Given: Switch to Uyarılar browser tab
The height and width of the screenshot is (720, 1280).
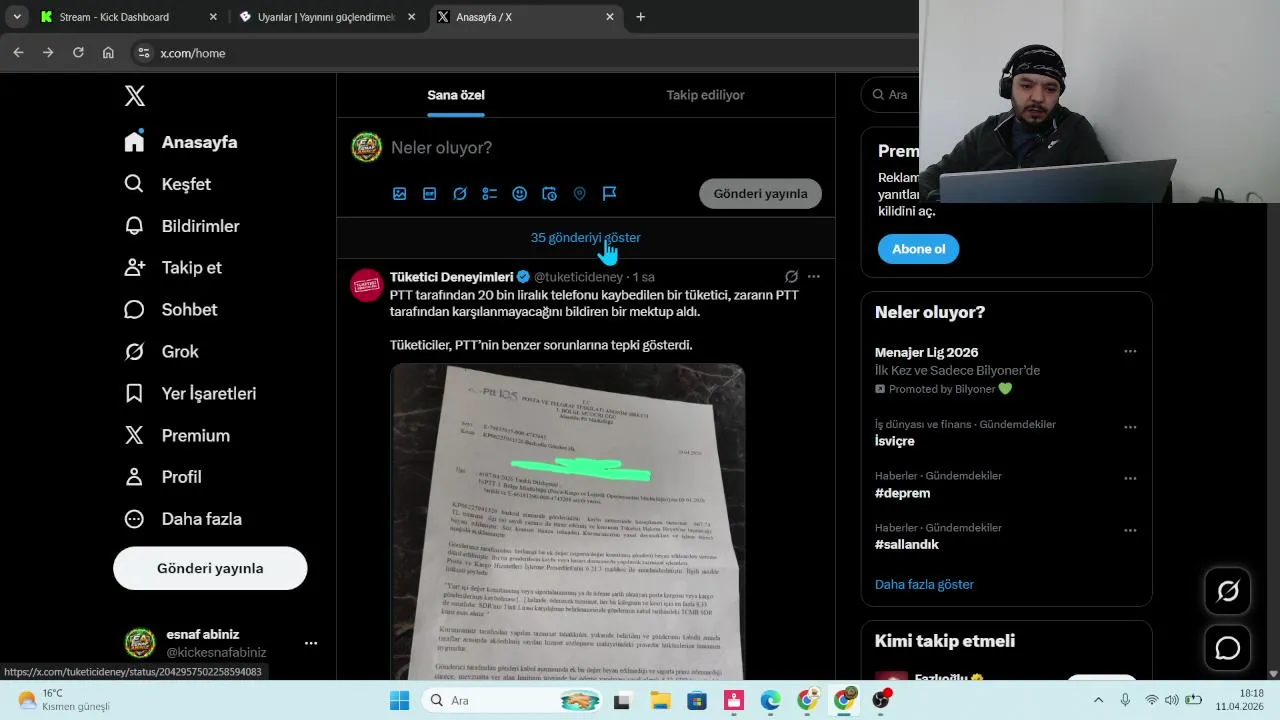Looking at the screenshot, I should (328, 17).
